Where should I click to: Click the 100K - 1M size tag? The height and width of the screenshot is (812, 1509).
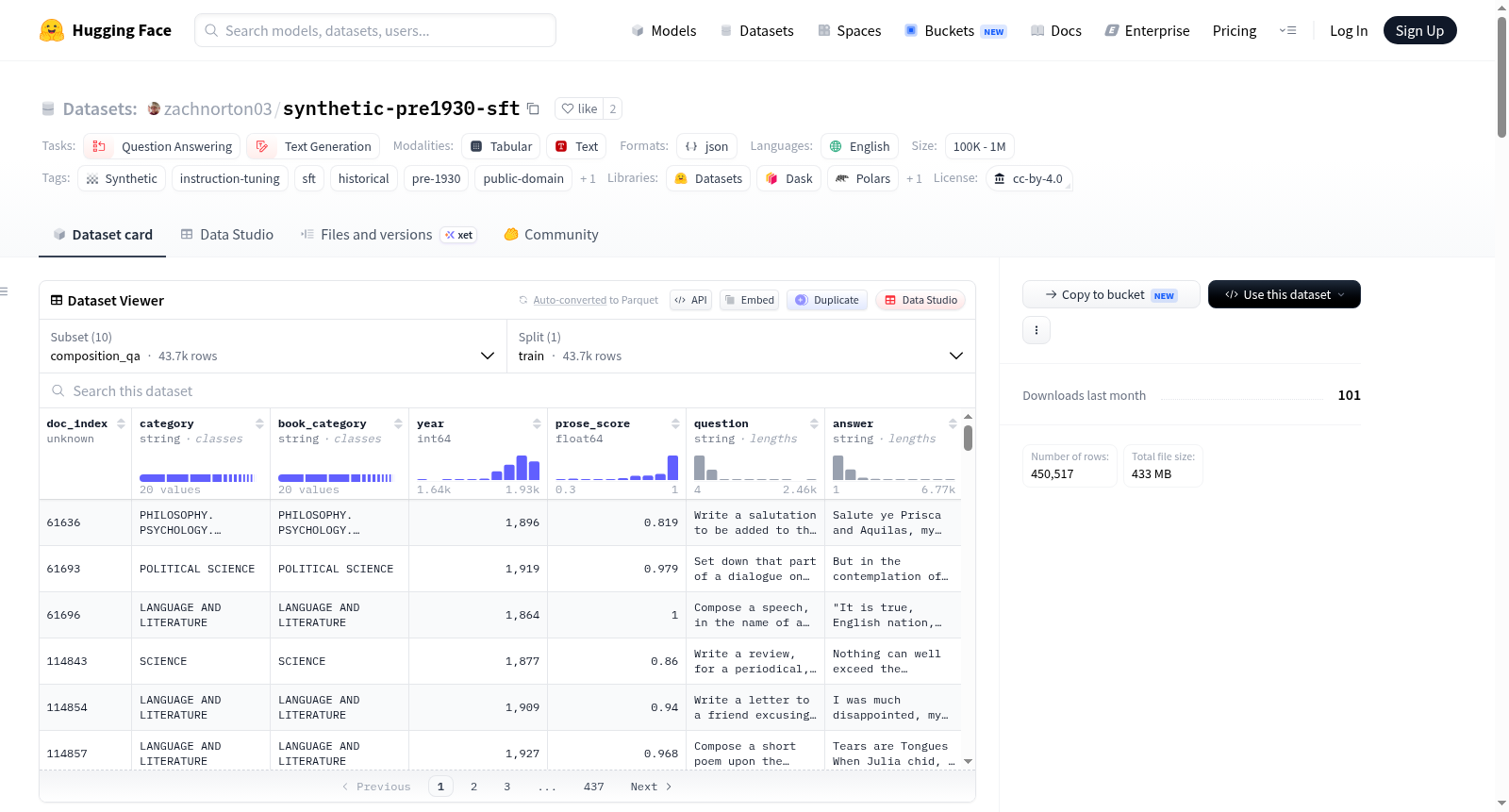click(979, 146)
